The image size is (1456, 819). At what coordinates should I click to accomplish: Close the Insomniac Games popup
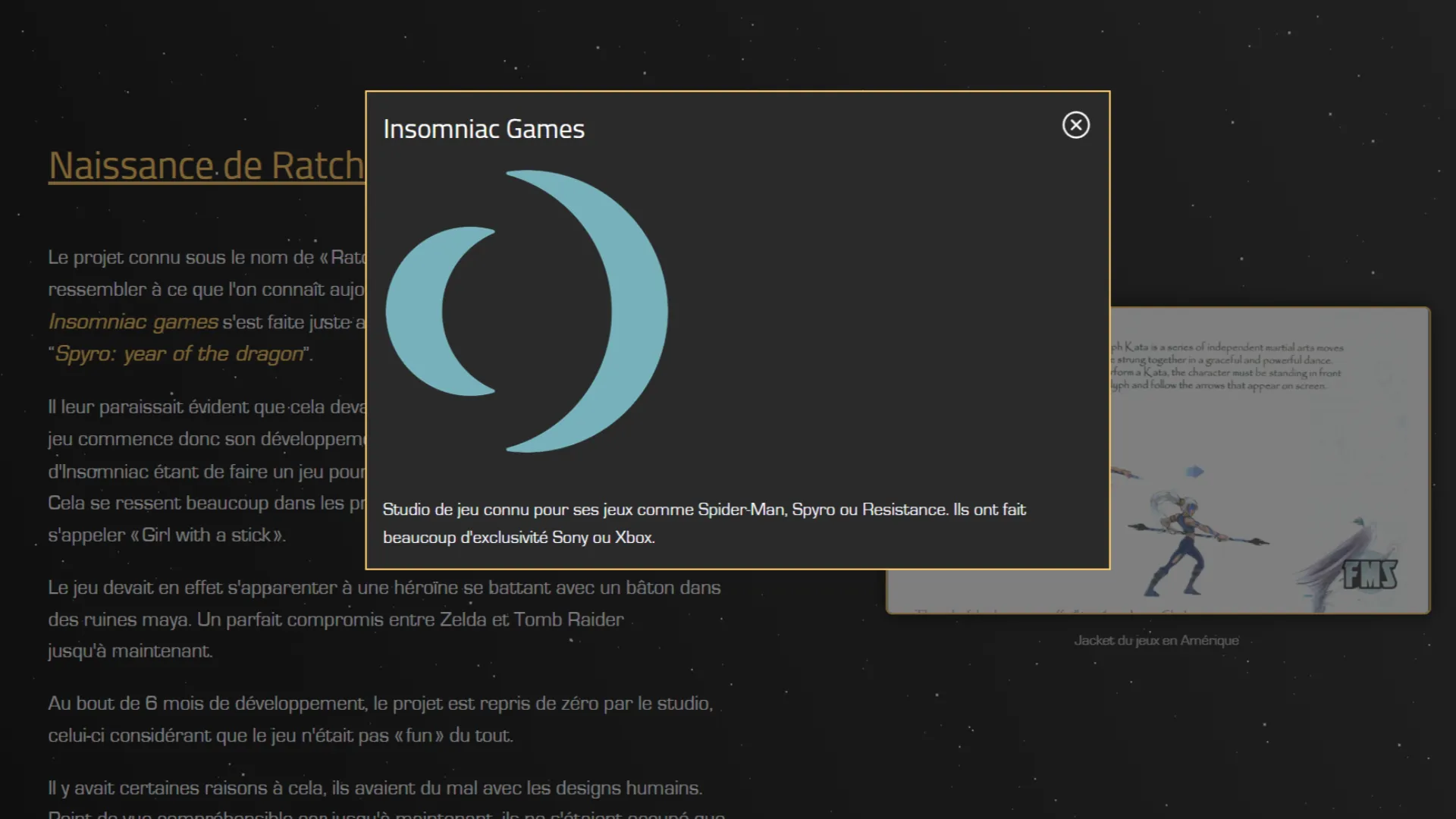(1075, 125)
